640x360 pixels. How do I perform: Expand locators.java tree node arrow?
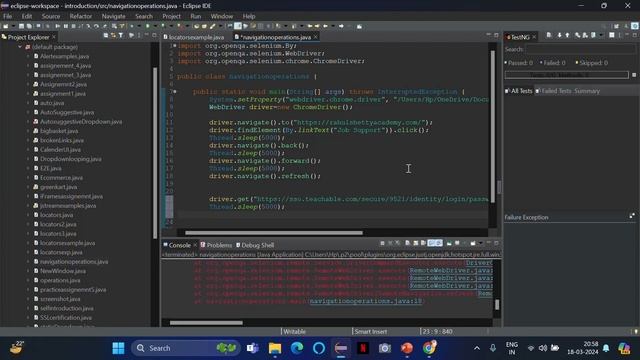28,215
